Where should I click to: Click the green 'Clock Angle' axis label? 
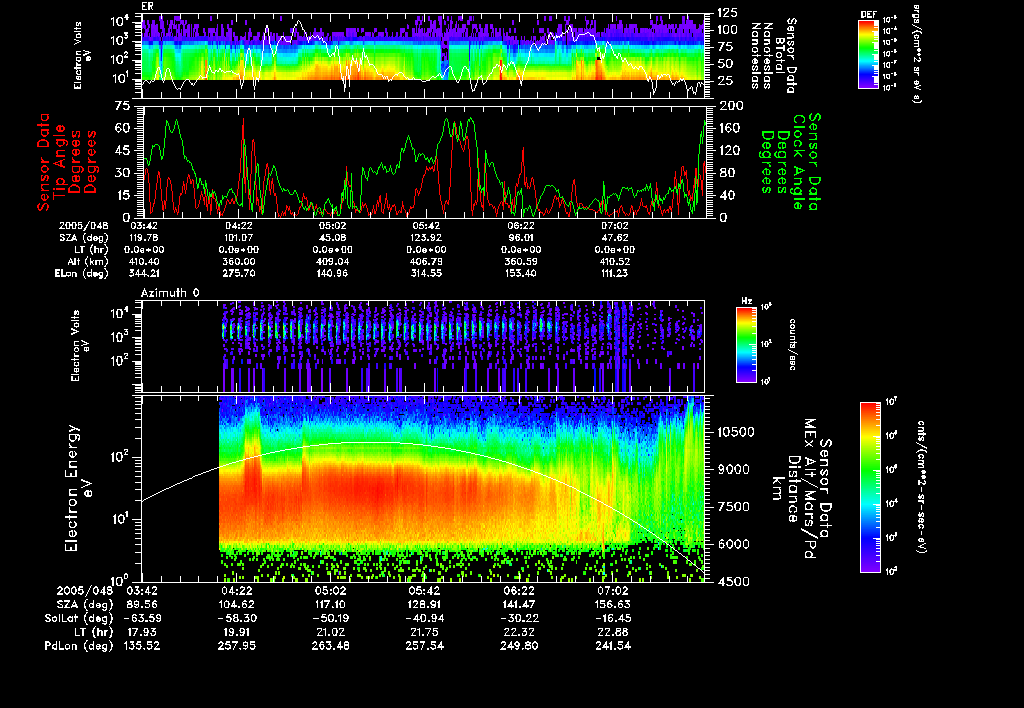(x=798, y=162)
